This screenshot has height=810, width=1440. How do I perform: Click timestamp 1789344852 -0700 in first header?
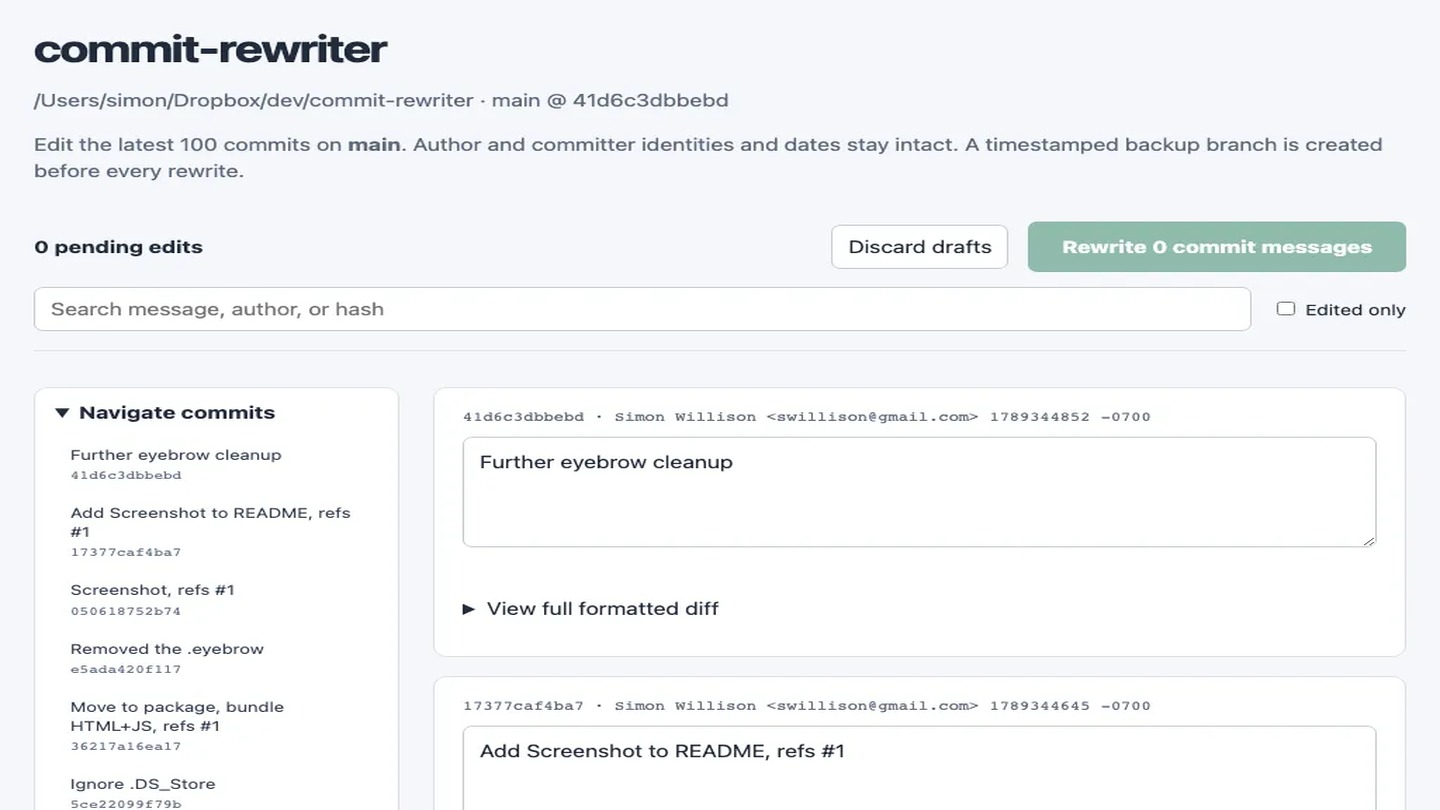point(1070,417)
